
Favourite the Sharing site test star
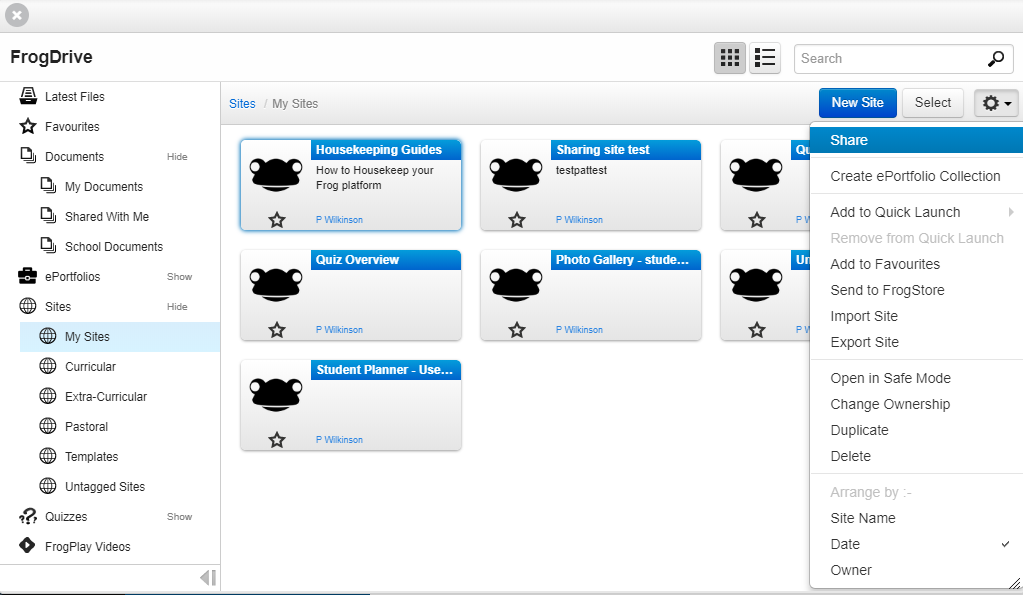click(x=517, y=220)
